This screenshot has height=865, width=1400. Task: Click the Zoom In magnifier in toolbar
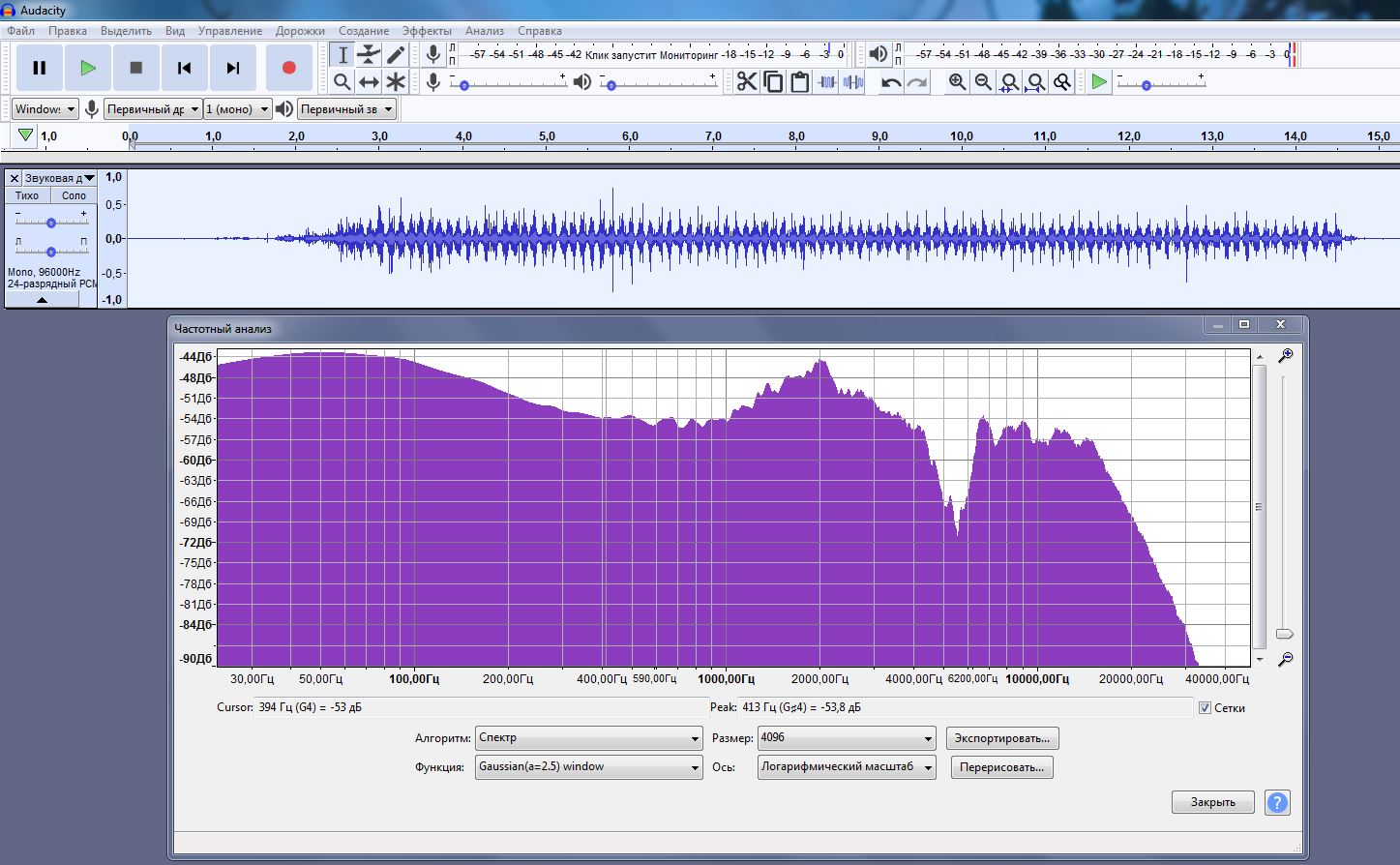coord(957,82)
